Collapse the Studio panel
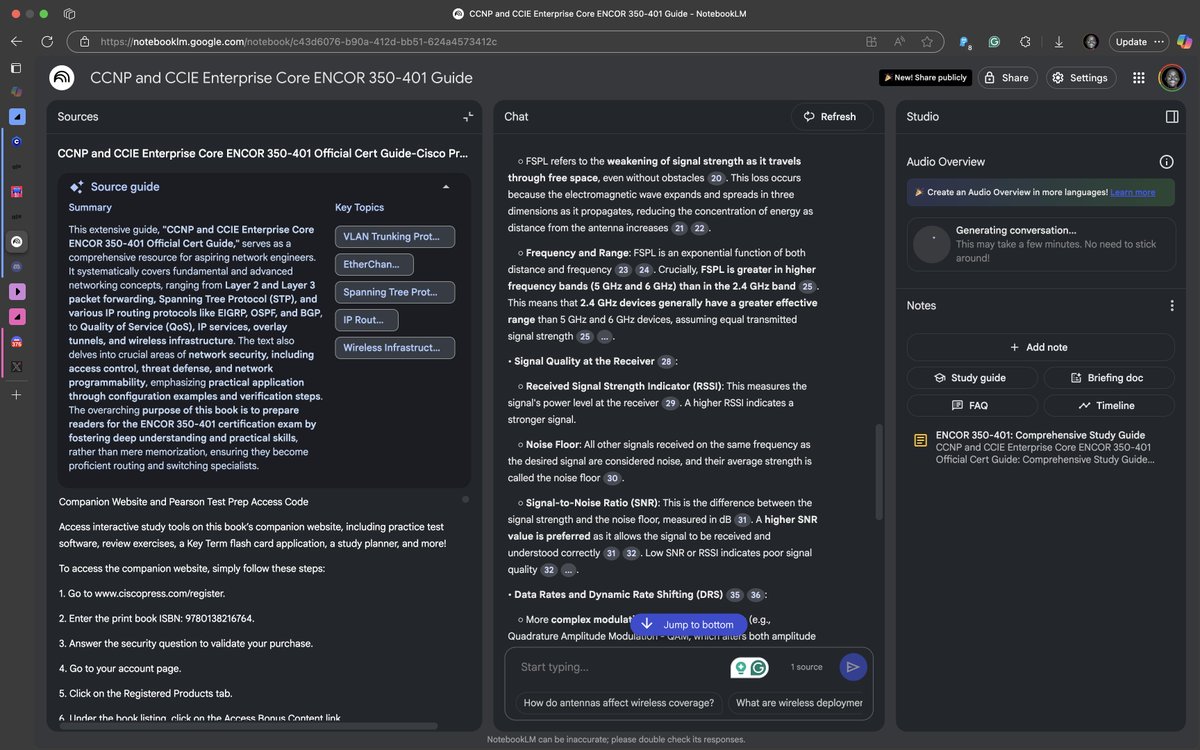1200x750 pixels. [x=1172, y=117]
